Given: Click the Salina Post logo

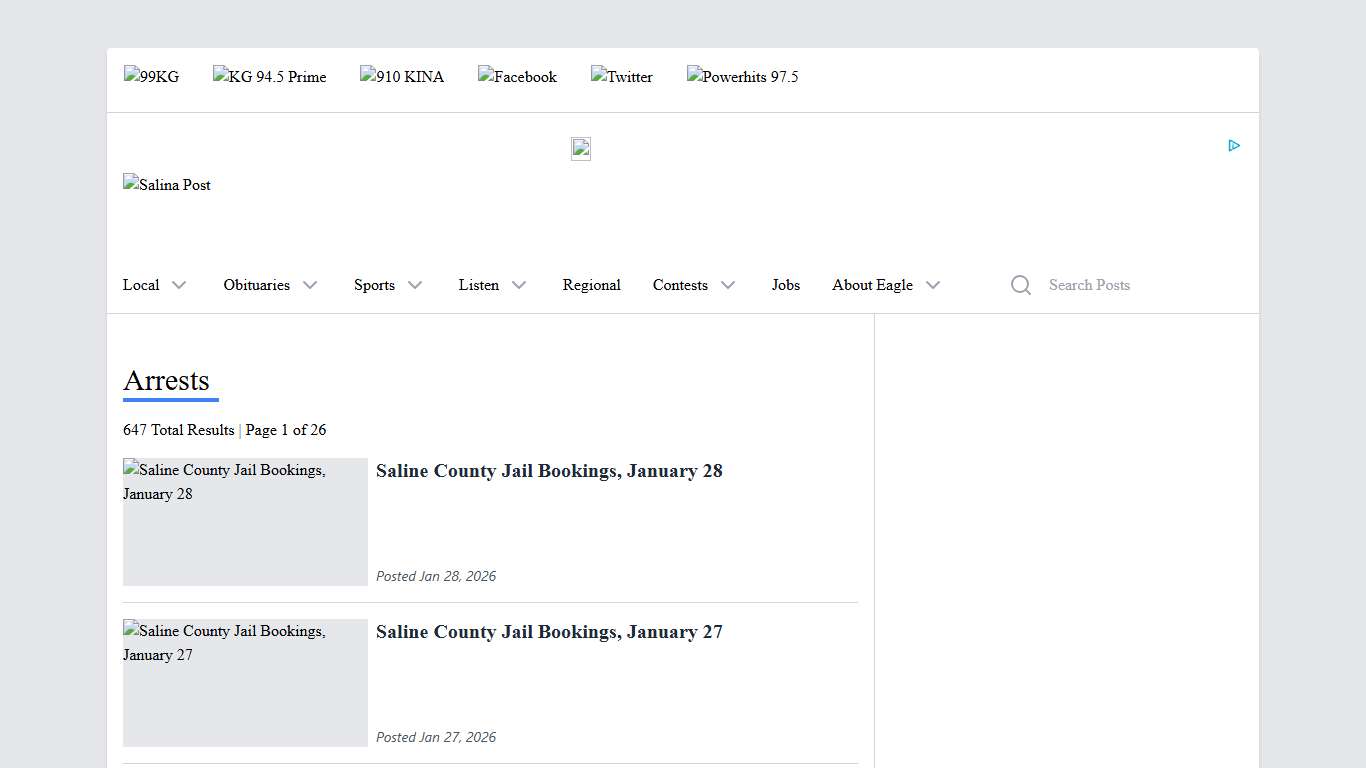Looking at the screenshot, I should [167, 185].
